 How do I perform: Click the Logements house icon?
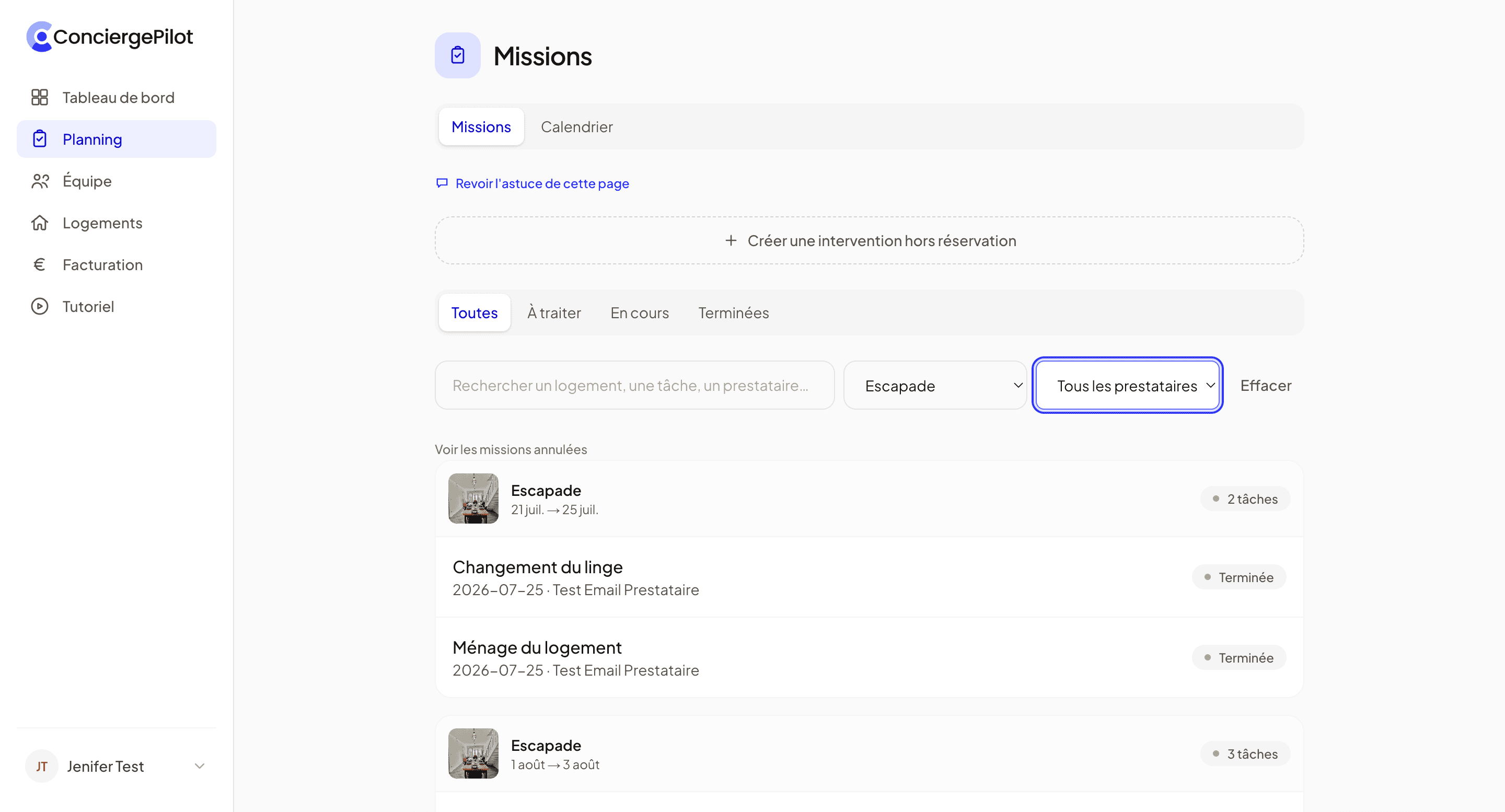click(40, 223)
